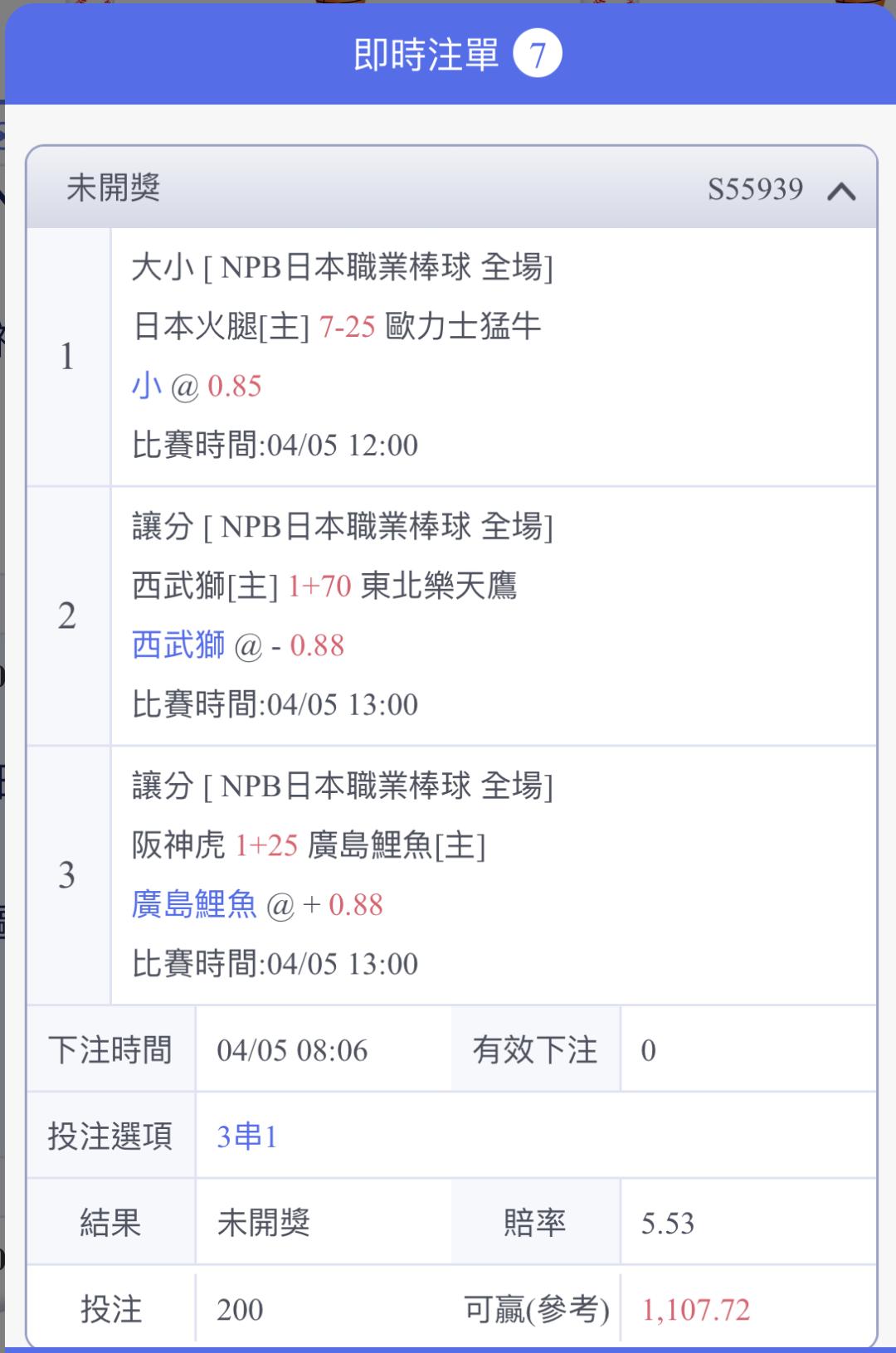Click the slip number S55939
896x1353 pixels.
[x=755, y=190]
